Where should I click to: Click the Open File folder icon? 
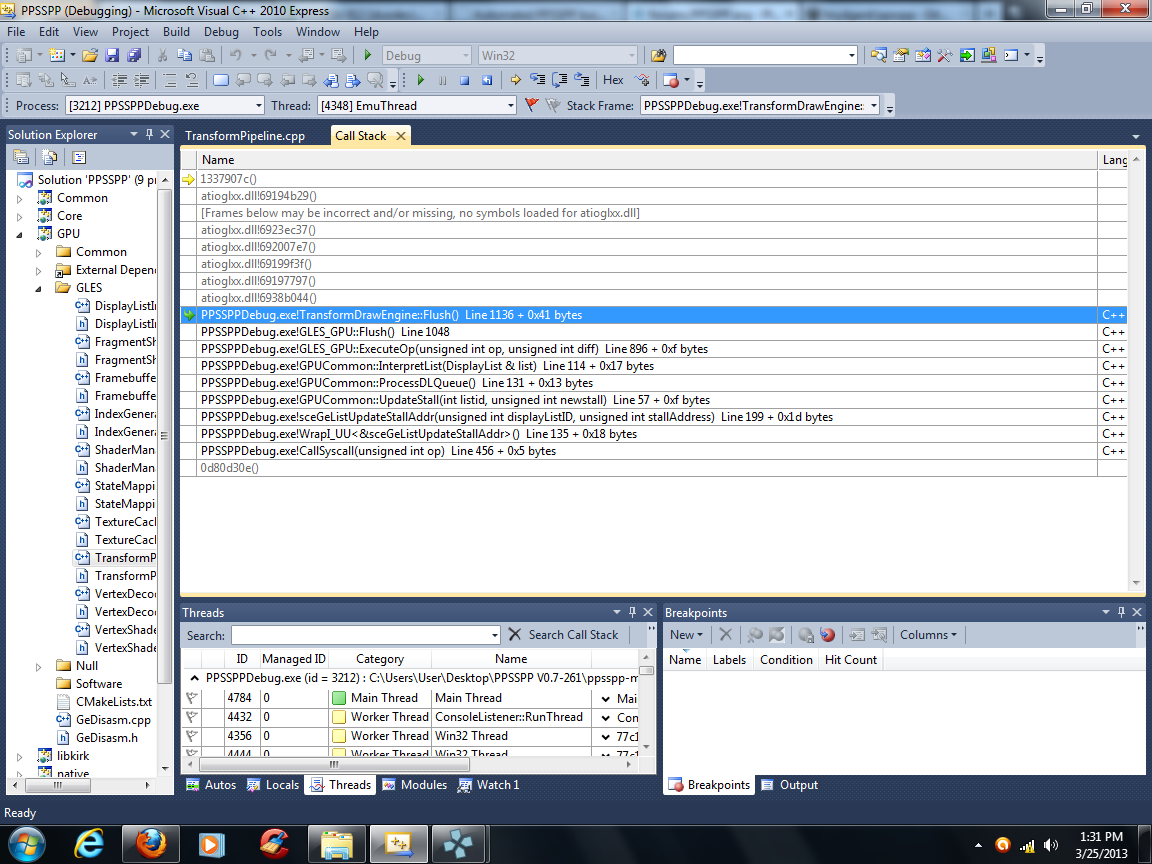(90, 55)
